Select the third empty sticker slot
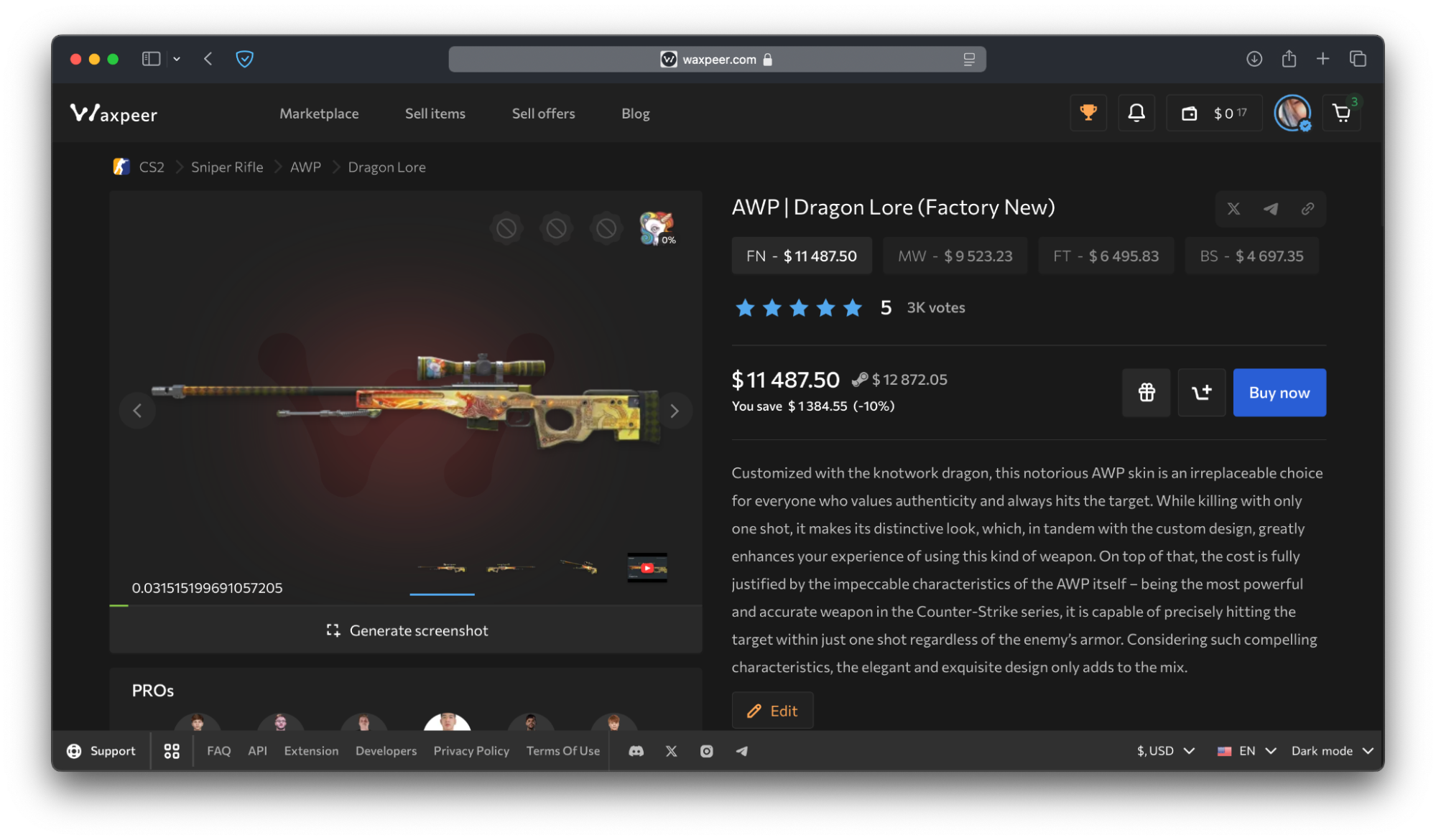 coord(606,229)
